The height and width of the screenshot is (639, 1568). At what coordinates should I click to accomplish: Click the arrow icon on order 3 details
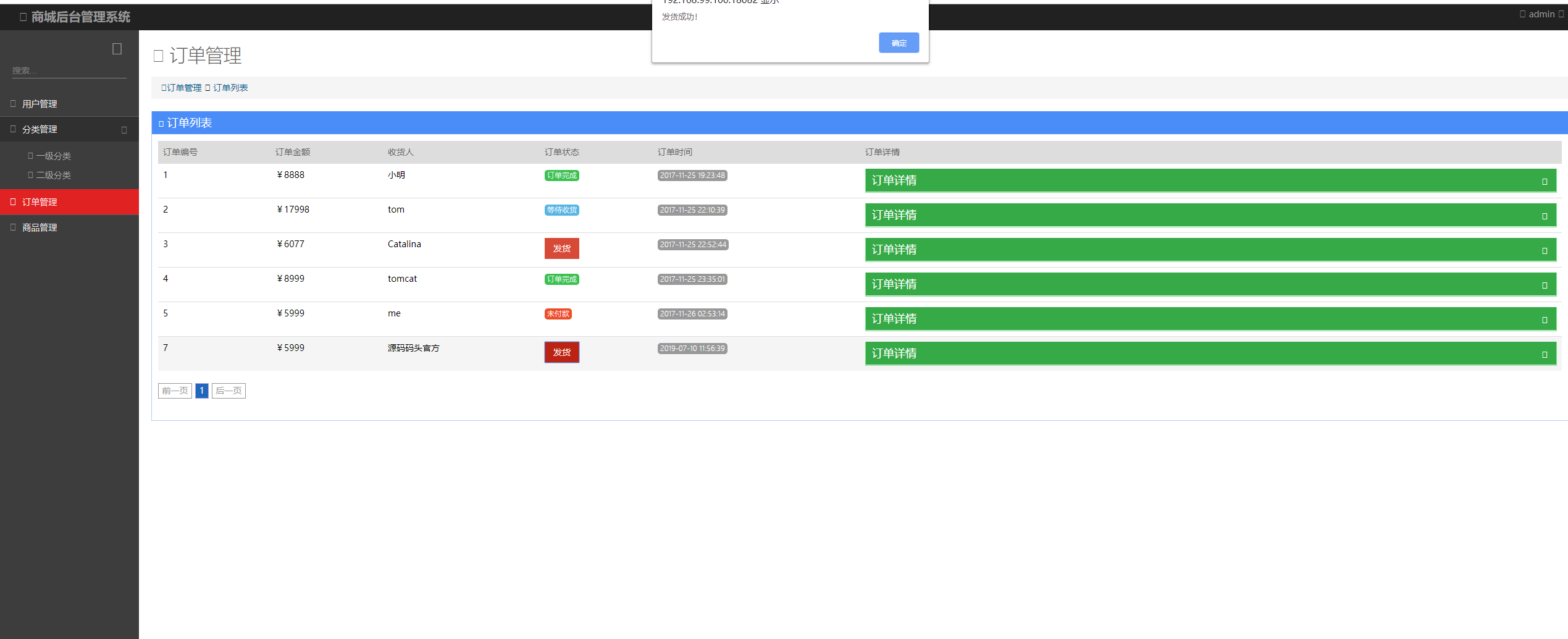tap(1544, 250)
